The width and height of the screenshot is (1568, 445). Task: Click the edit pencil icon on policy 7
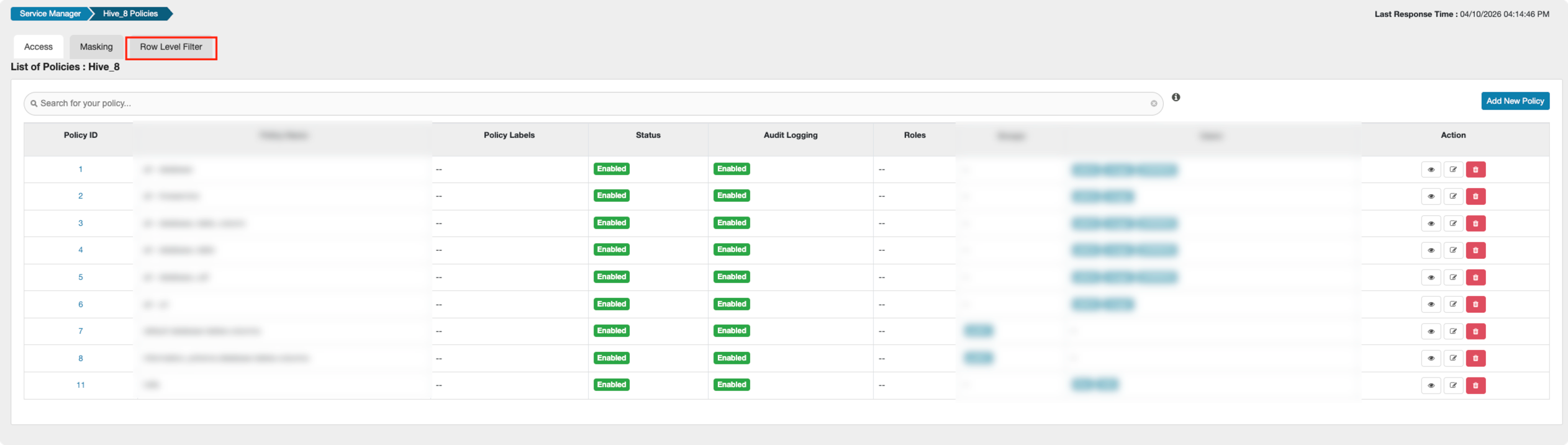tap(1453, 331)
